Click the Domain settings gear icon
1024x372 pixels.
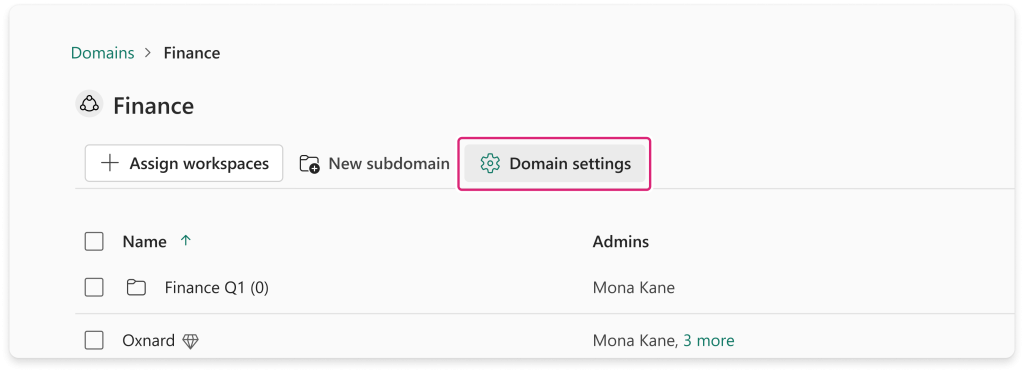tap(489, 163)
